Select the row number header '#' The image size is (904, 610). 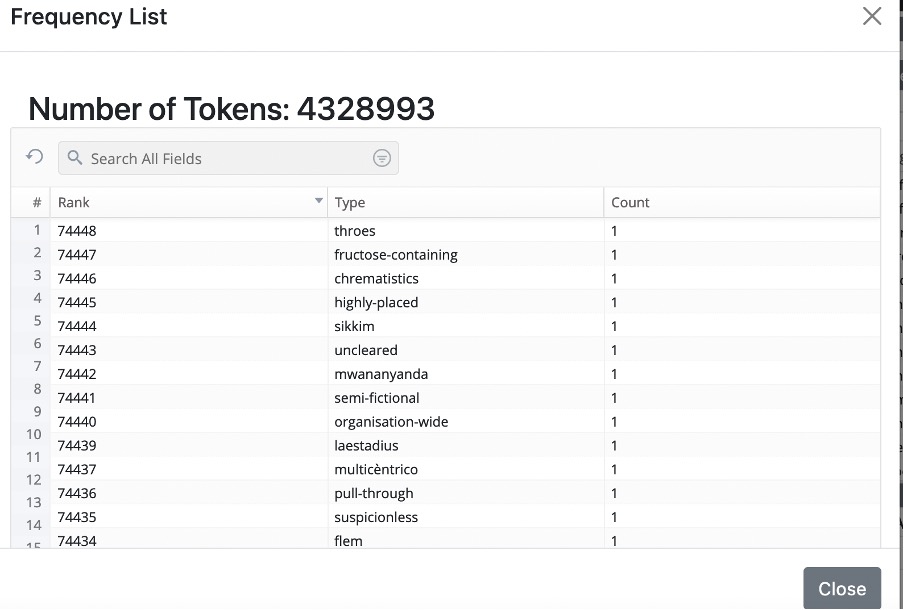point(37,202)
